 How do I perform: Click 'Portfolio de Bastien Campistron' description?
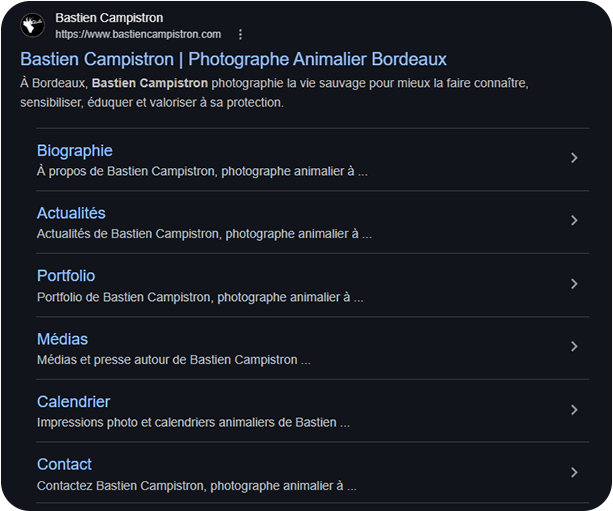(x=200, y=297)
